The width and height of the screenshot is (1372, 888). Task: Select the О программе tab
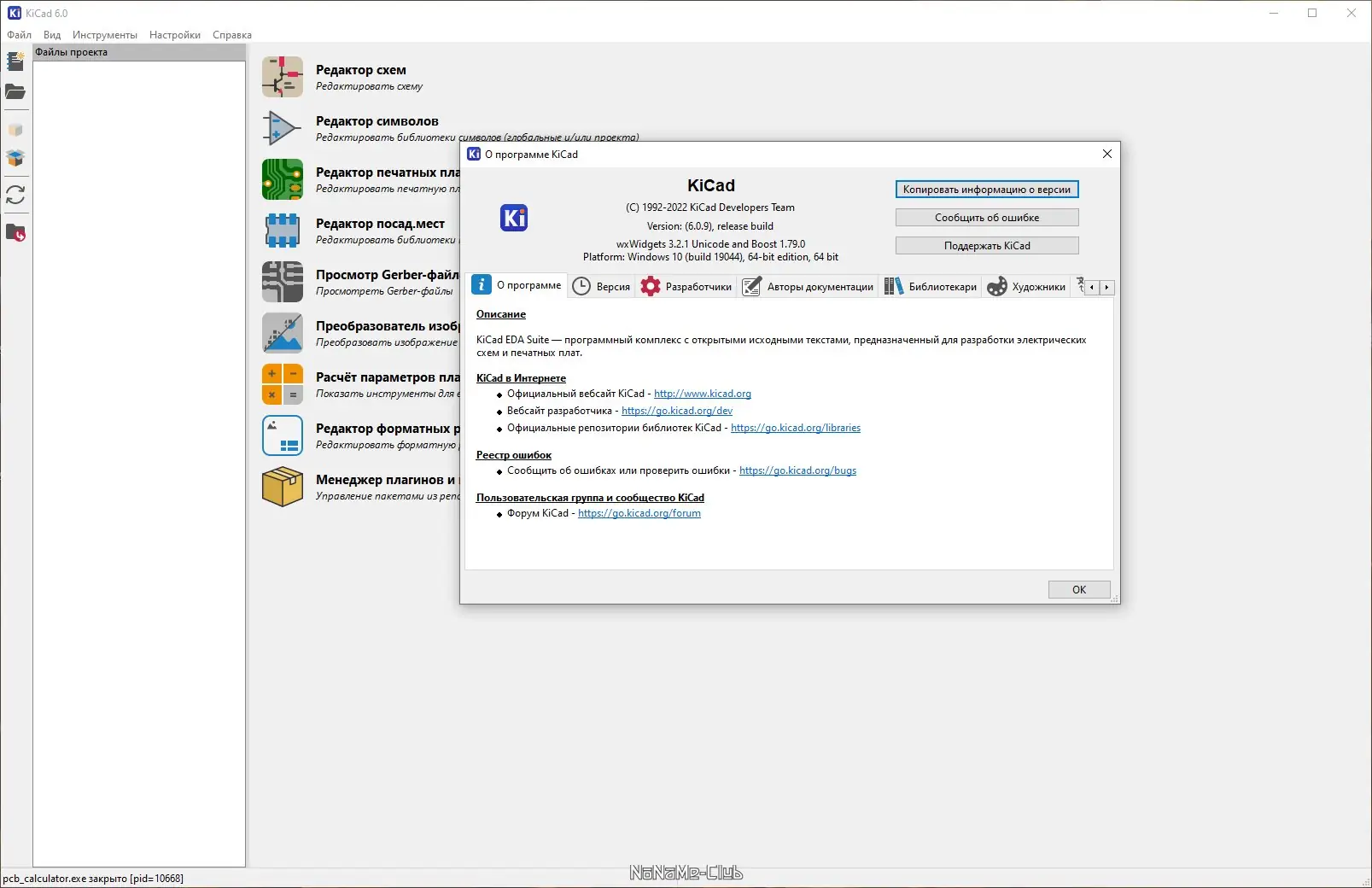pyautogui.click(x=517, y=285)
